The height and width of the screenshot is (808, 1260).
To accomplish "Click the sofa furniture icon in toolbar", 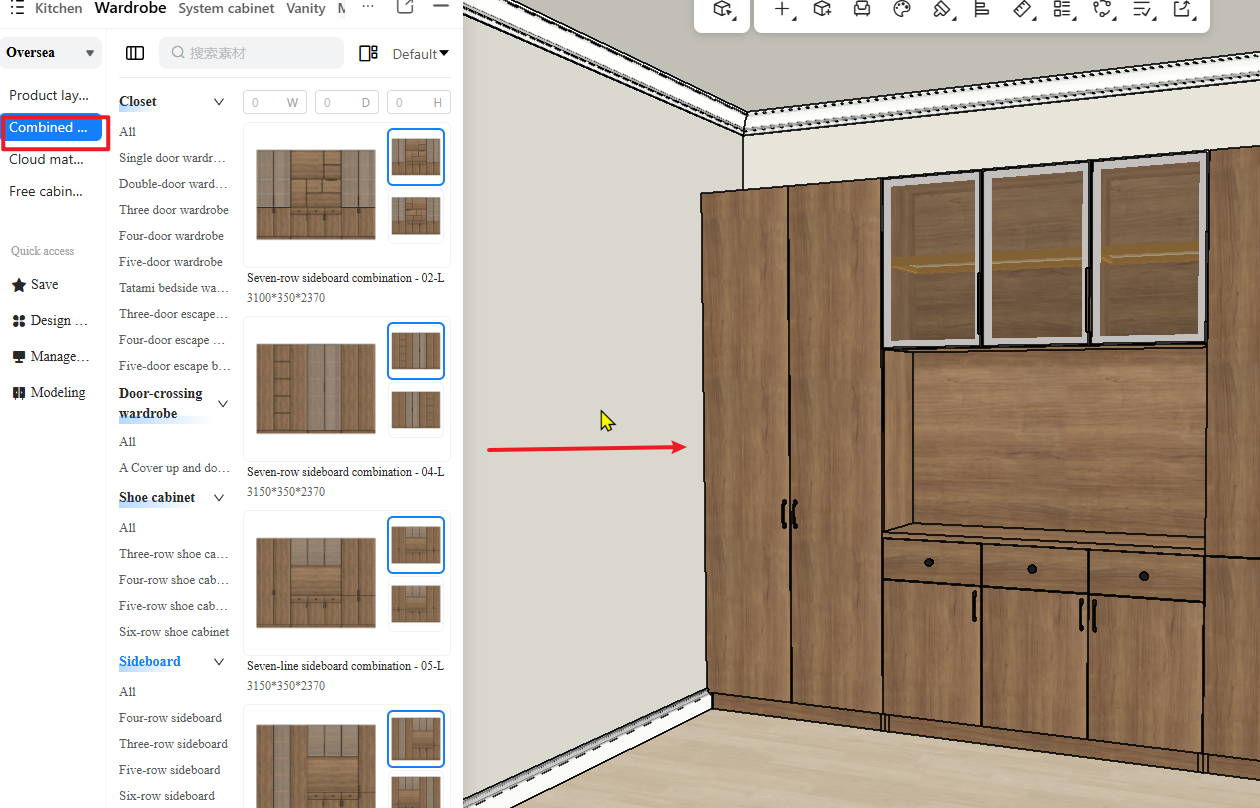I will 861,9.
